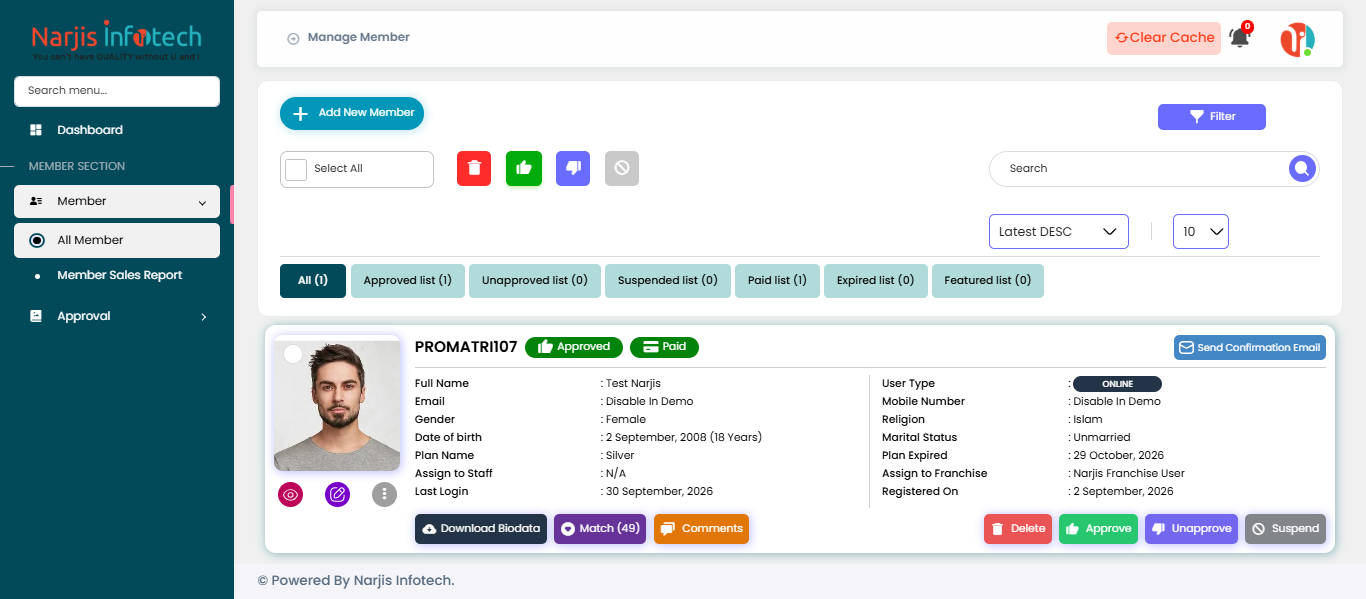Screen dimensions: 1366x599
Task: Click the Narjis Infotech logo
Action: (x=116, y=40)
